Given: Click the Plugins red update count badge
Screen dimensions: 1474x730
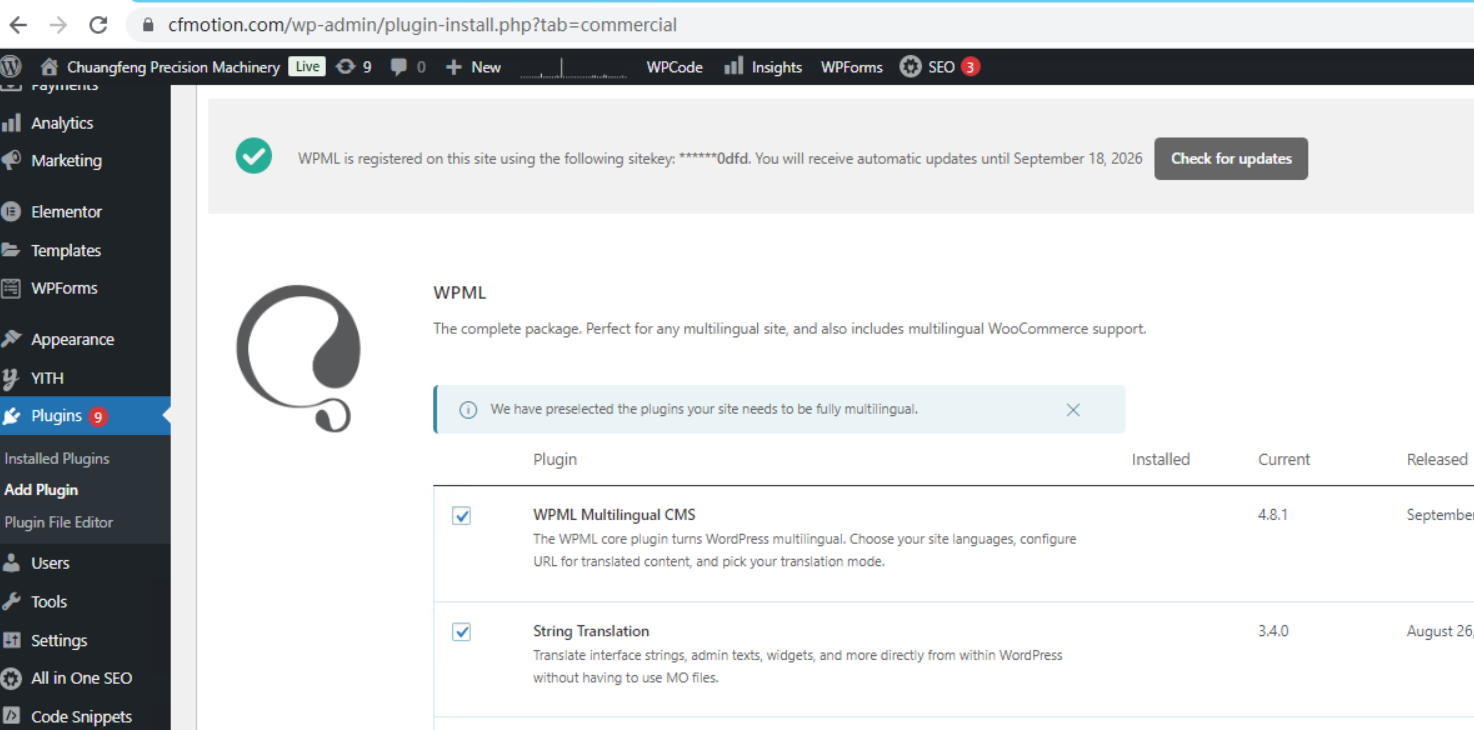Looking at the screenshot, I should point(98,417).
